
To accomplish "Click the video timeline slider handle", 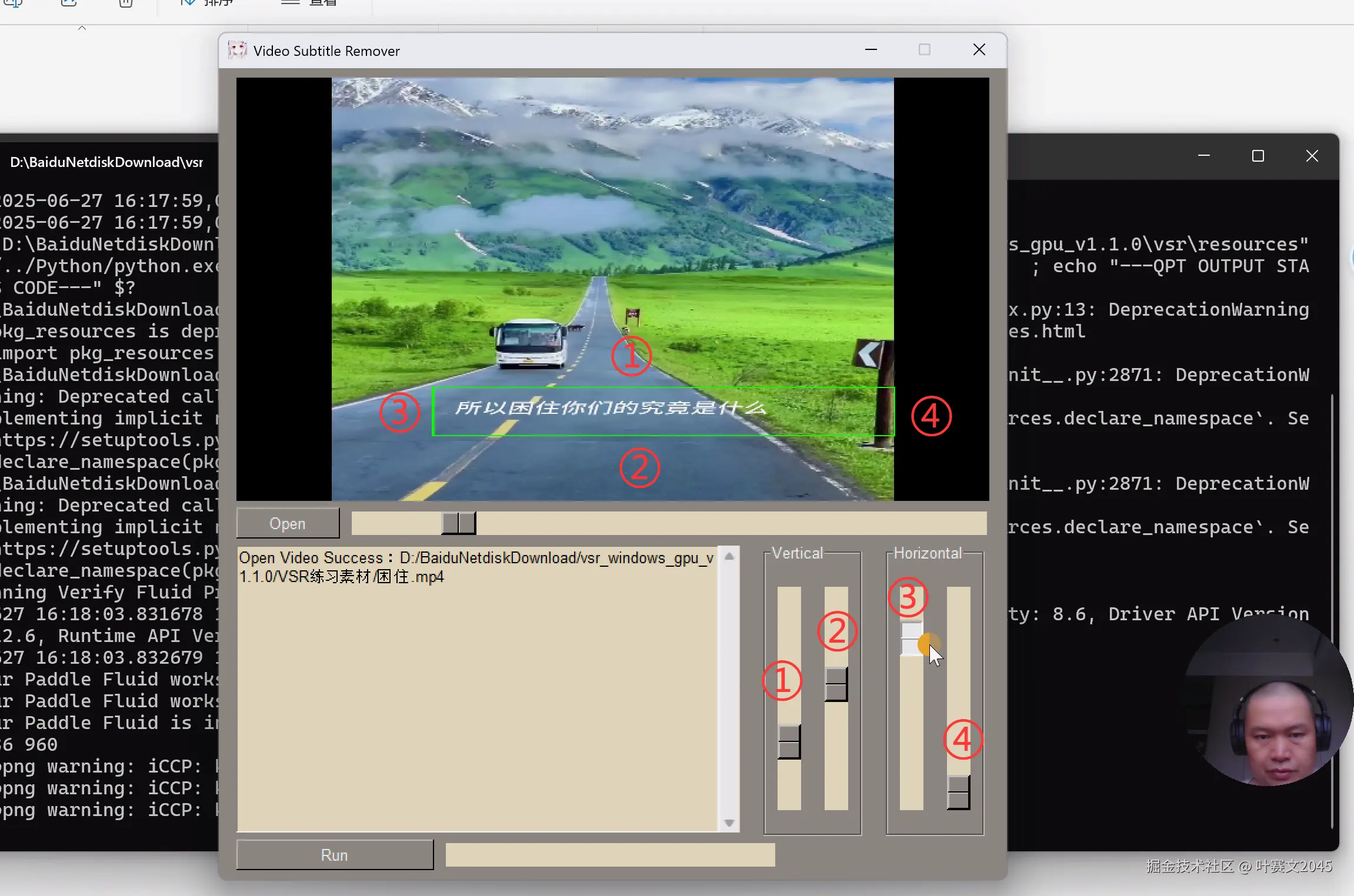I will coord(459,523).
